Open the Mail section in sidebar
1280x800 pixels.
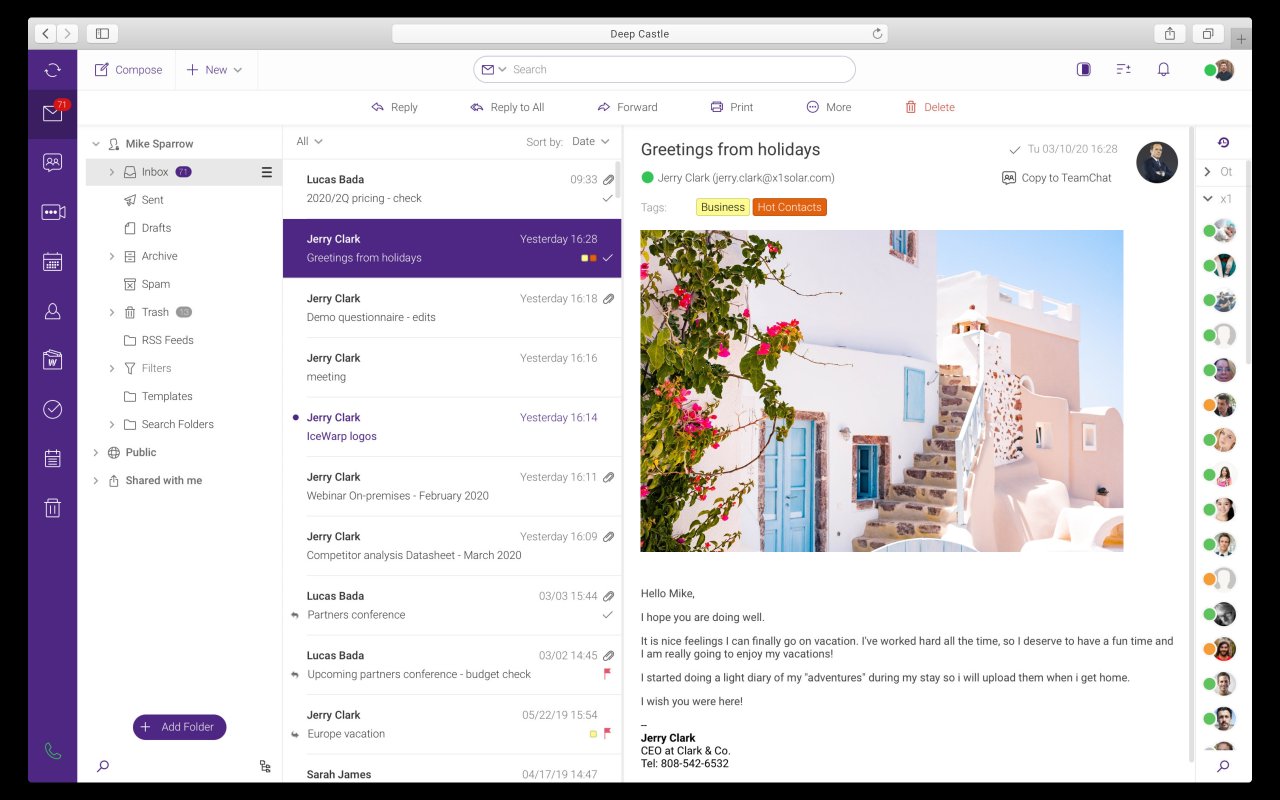pos(52,114)
